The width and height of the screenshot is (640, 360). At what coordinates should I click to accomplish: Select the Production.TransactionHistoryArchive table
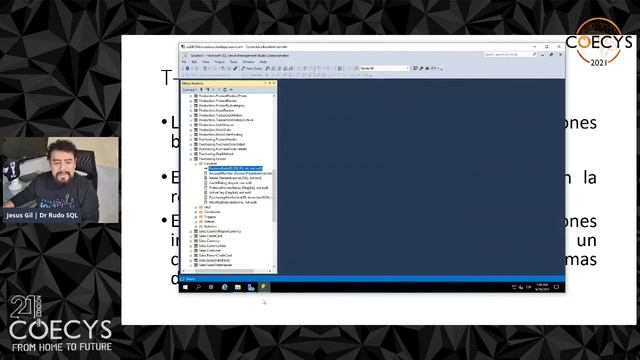[226, 120]
